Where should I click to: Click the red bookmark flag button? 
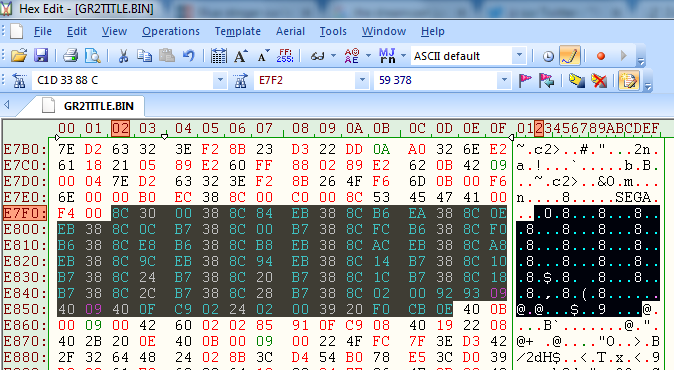click(x=524, y=80)
